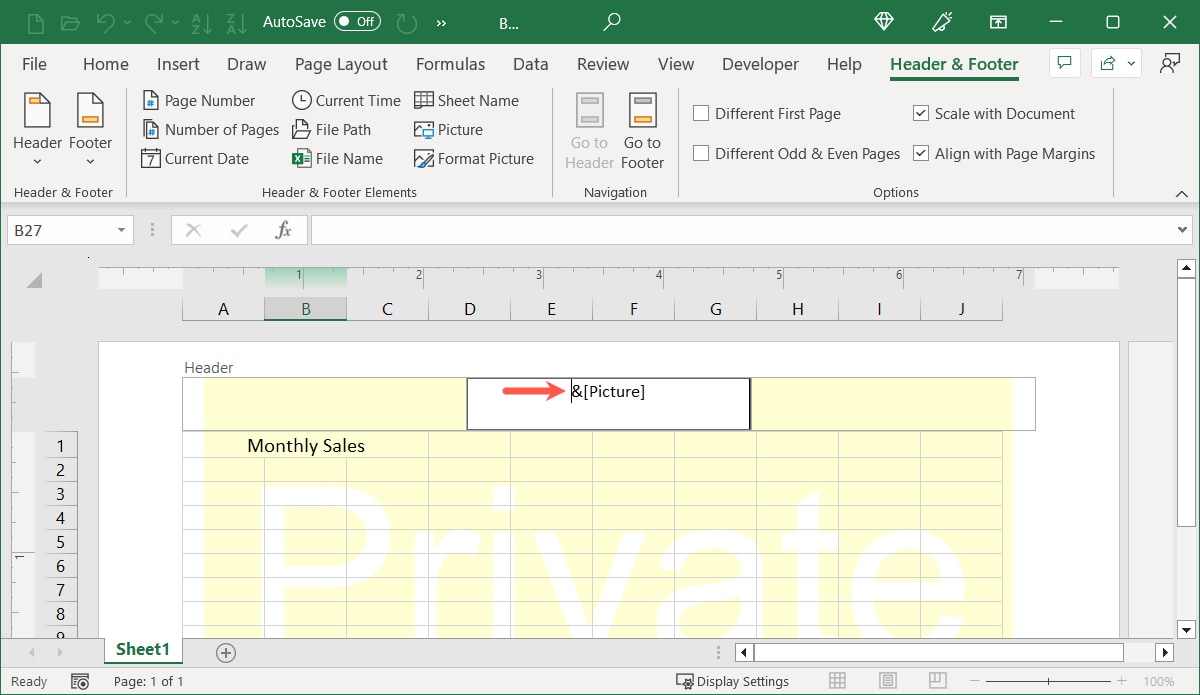Insert Page Number element in header
This screenshot has height=695, width=1200.
198,101
